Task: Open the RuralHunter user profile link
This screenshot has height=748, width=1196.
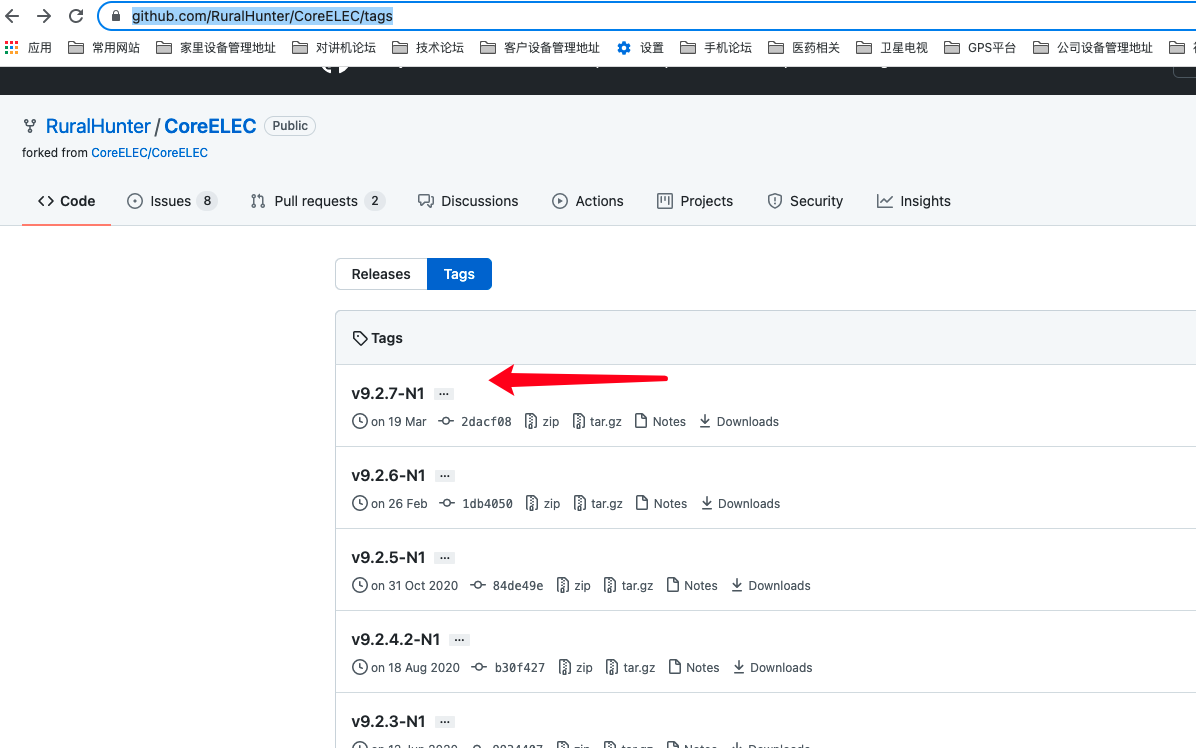Action: (98, 127)
